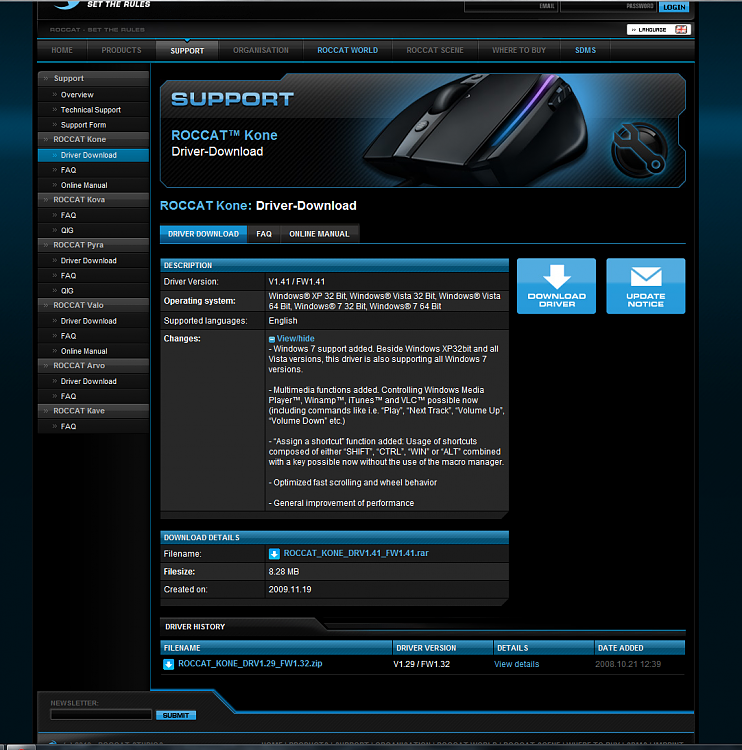
Task: Select the ROCCAT Kone sidebar header
Action: click(93, 140)
